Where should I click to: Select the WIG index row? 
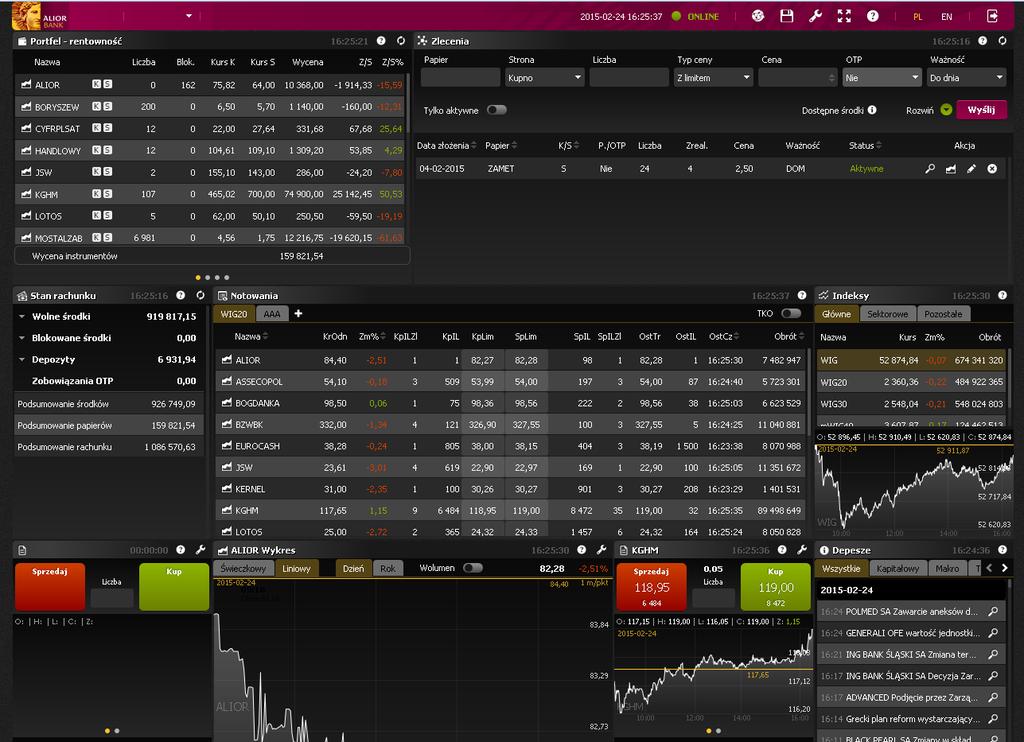point(910,360)
